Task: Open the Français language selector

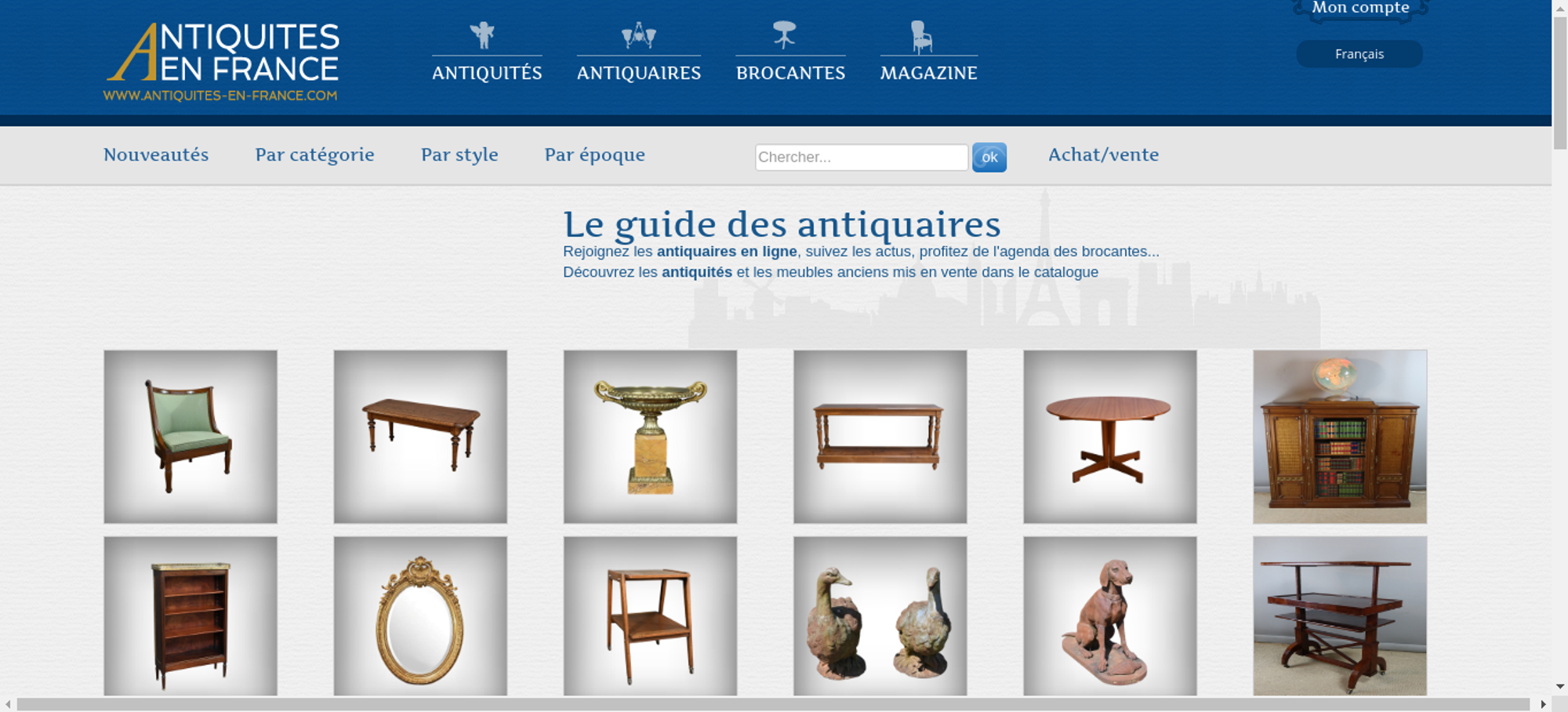Action: tap(1359, 54)
